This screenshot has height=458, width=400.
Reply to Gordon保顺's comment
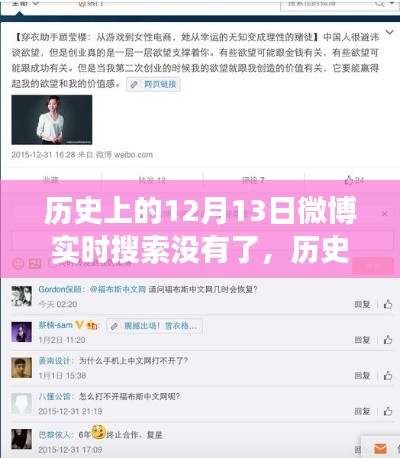pyautogui.click(x=362, y=304)
